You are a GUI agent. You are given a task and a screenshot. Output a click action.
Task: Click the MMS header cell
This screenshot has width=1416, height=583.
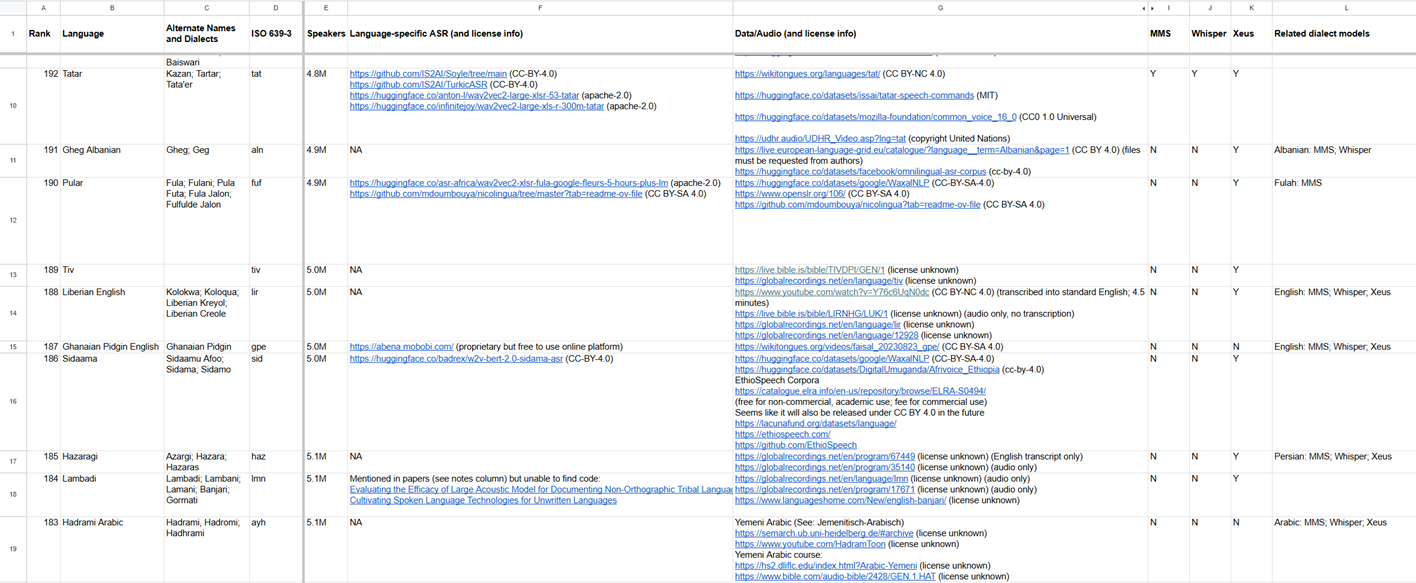click(1168, 34)
